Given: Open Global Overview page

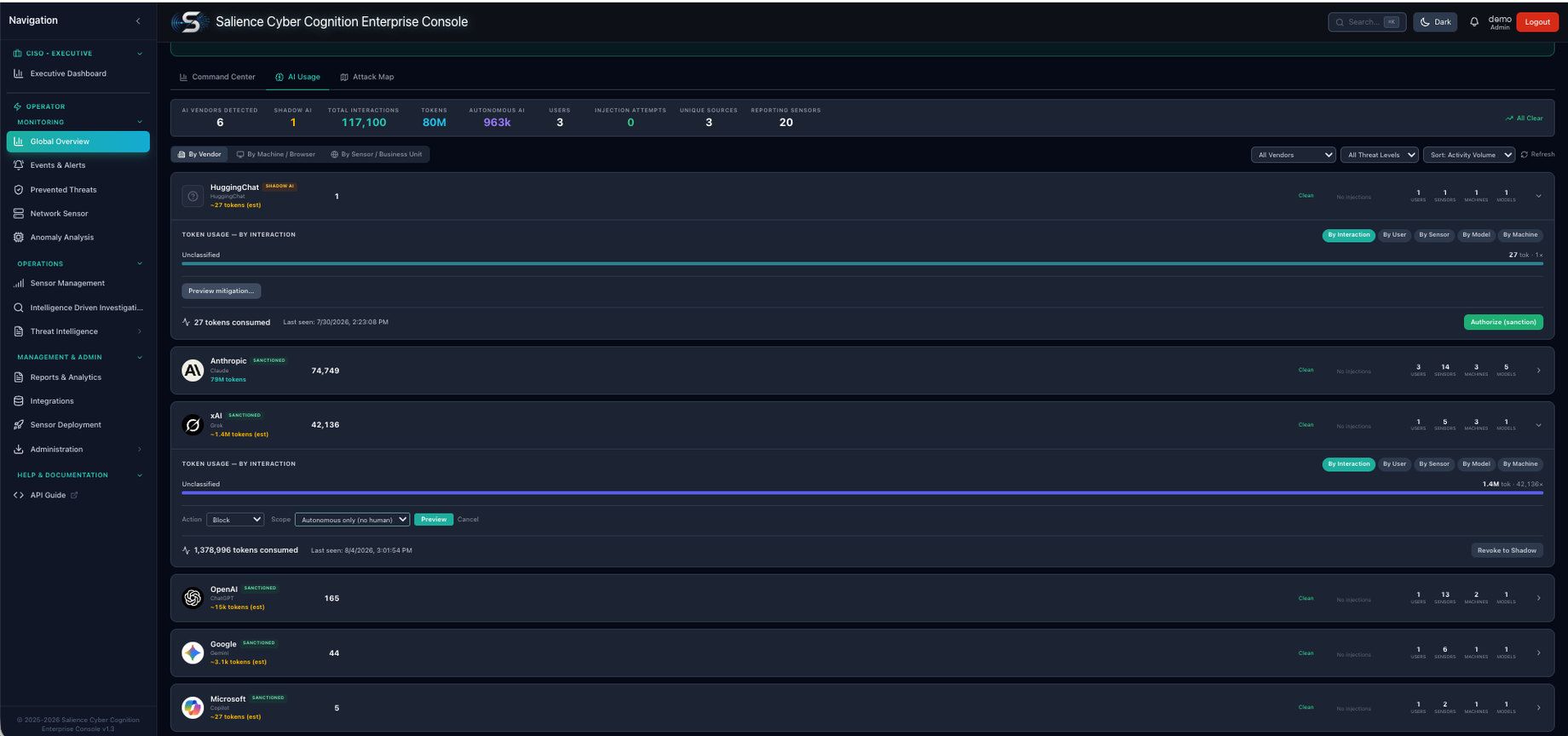Looking at the screenshot, I should point(78,141).
